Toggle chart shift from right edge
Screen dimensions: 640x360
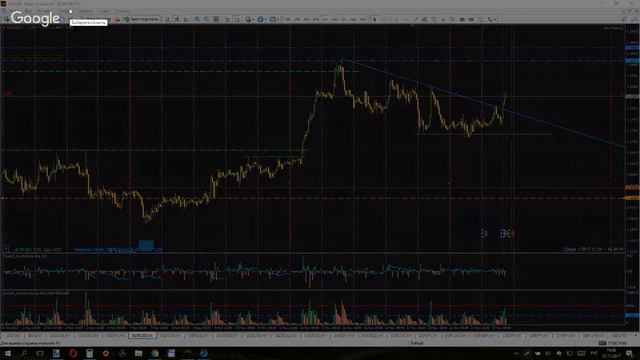(x=237, y=19)
